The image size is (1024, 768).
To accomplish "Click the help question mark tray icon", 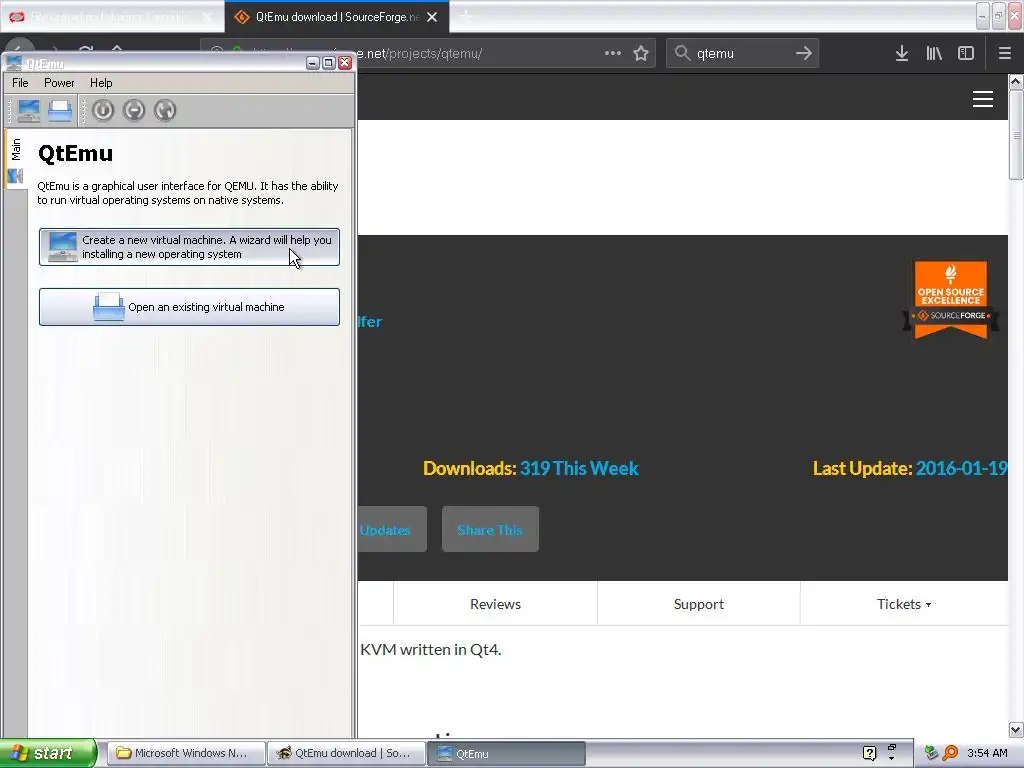I will tap(869, 754).
